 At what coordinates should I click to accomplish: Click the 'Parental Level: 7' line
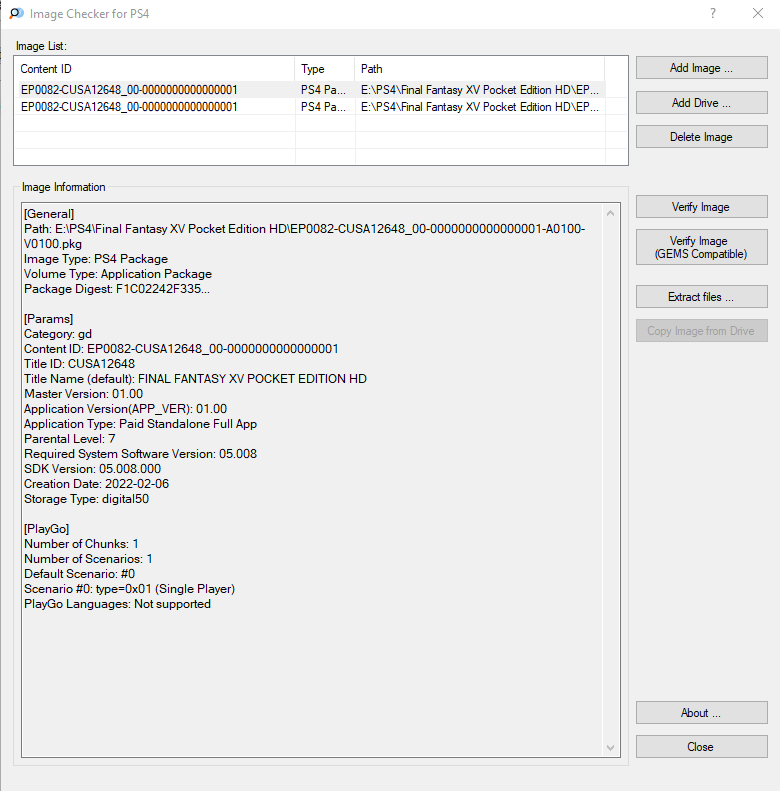[70, 439]
